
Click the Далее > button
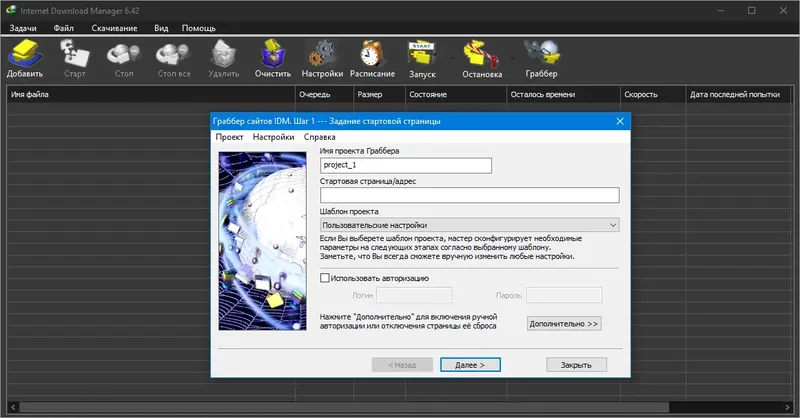470,365
